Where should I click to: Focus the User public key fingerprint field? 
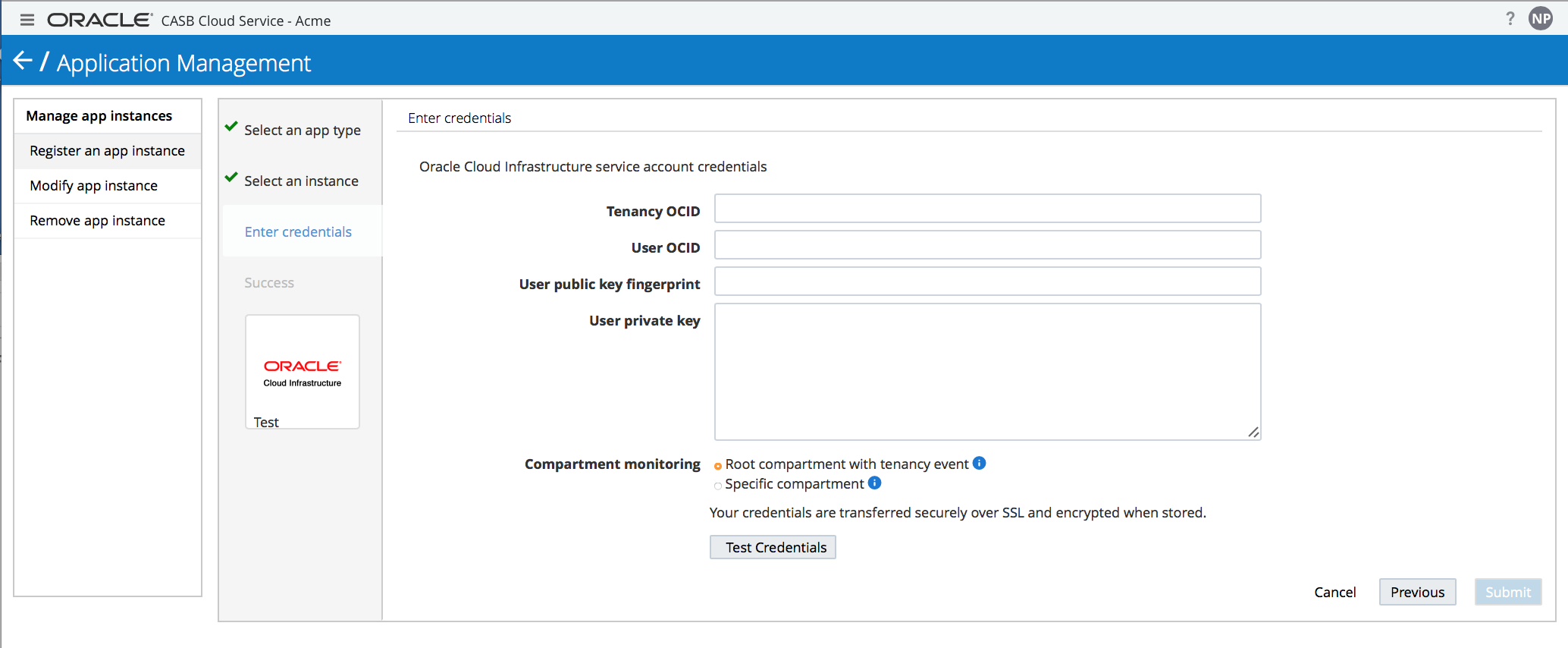click(987, 282)
